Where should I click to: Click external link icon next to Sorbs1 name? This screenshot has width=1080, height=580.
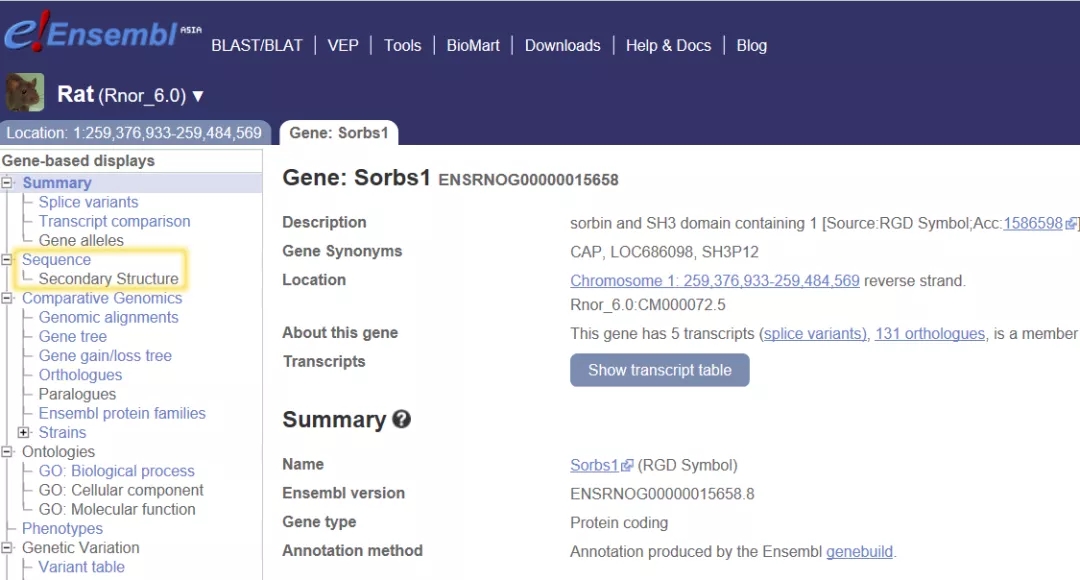(627, 466)
